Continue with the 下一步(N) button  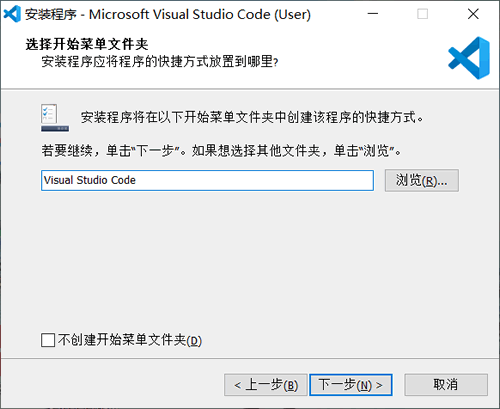click(351, 385)
